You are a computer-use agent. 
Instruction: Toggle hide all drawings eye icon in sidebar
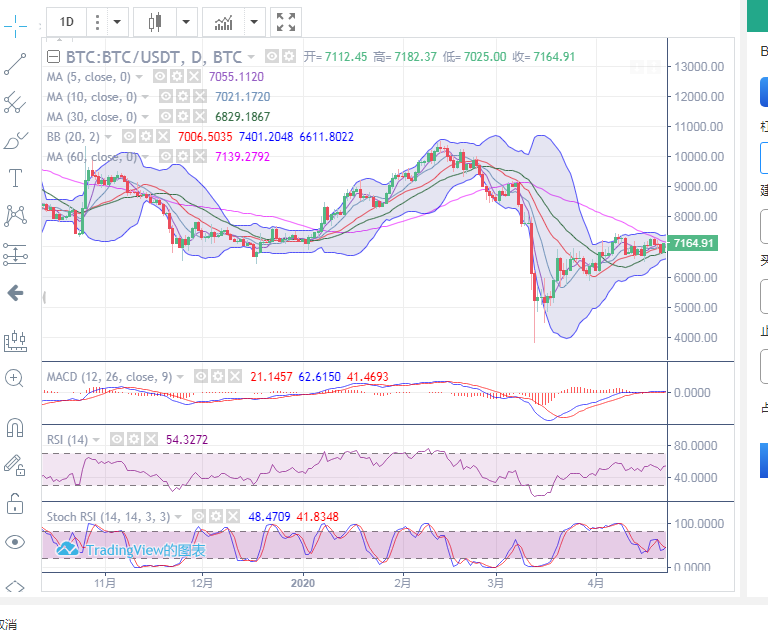(x=14, y=542)
